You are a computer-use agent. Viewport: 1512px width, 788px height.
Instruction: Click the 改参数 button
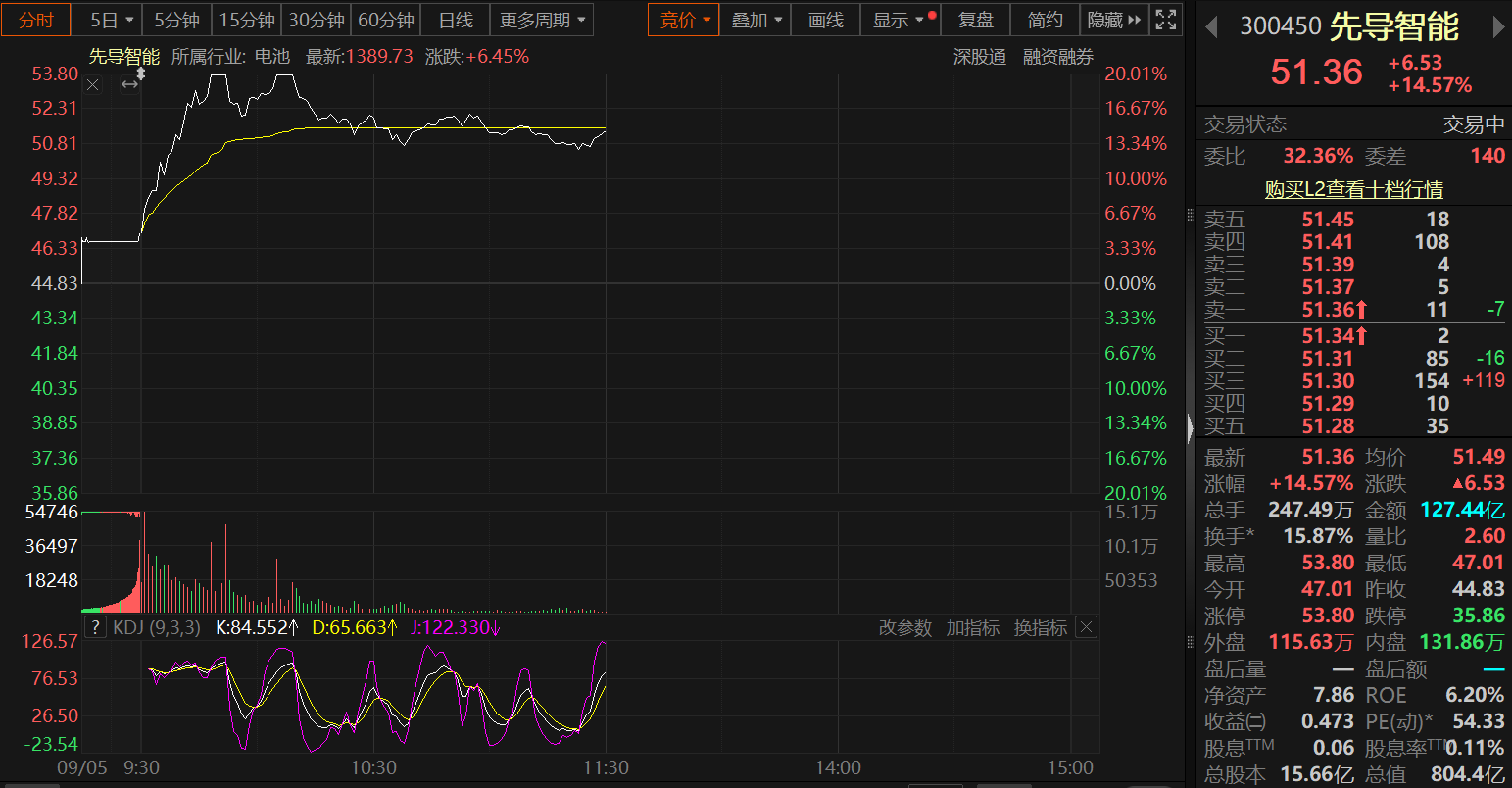(904, 628)
